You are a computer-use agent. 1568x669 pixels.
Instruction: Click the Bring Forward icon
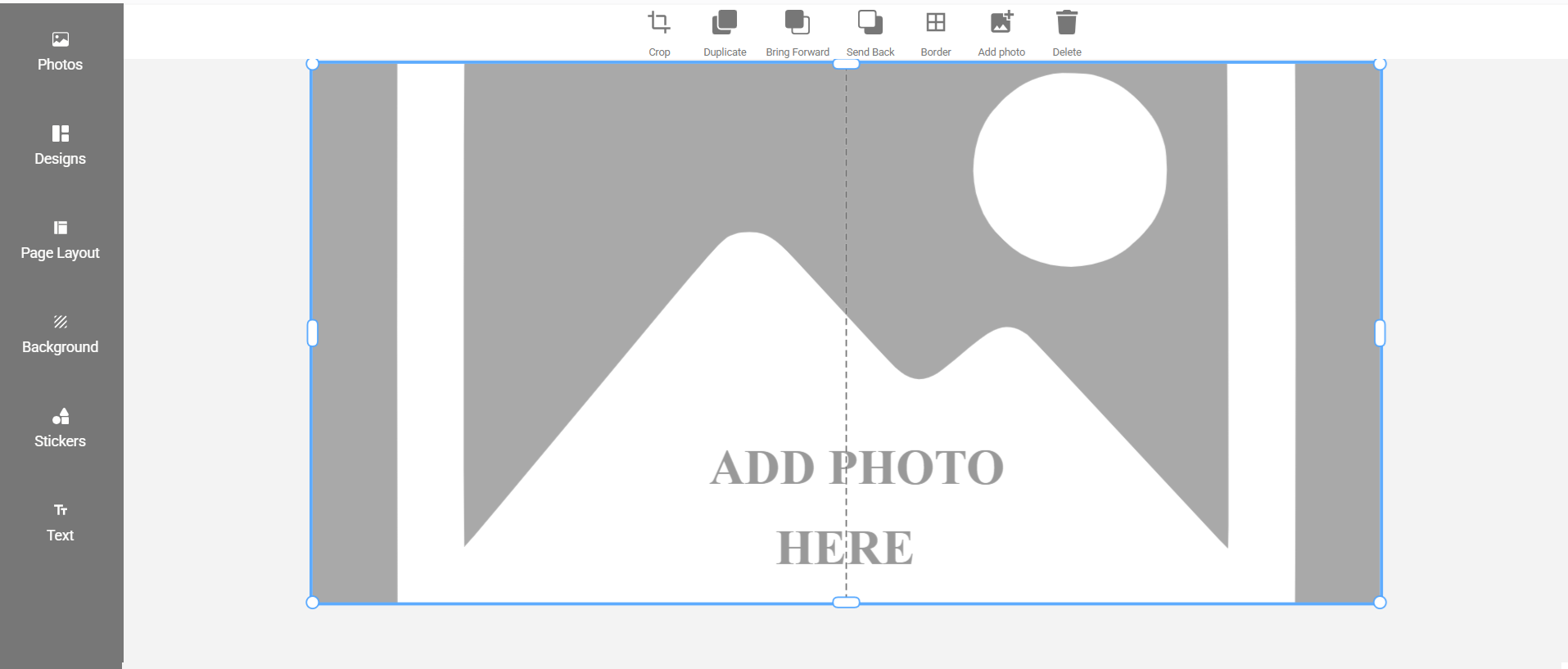click(x=797, y=23)
